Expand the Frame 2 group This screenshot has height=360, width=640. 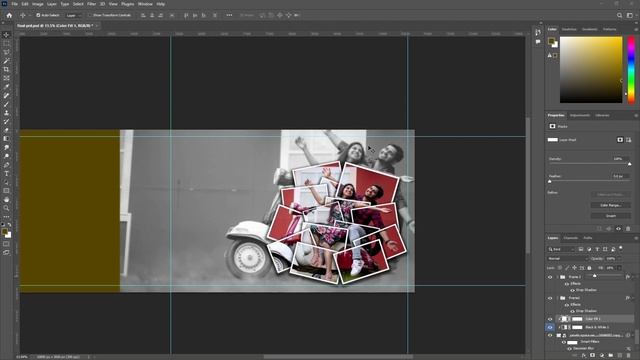tap(558, 277)
